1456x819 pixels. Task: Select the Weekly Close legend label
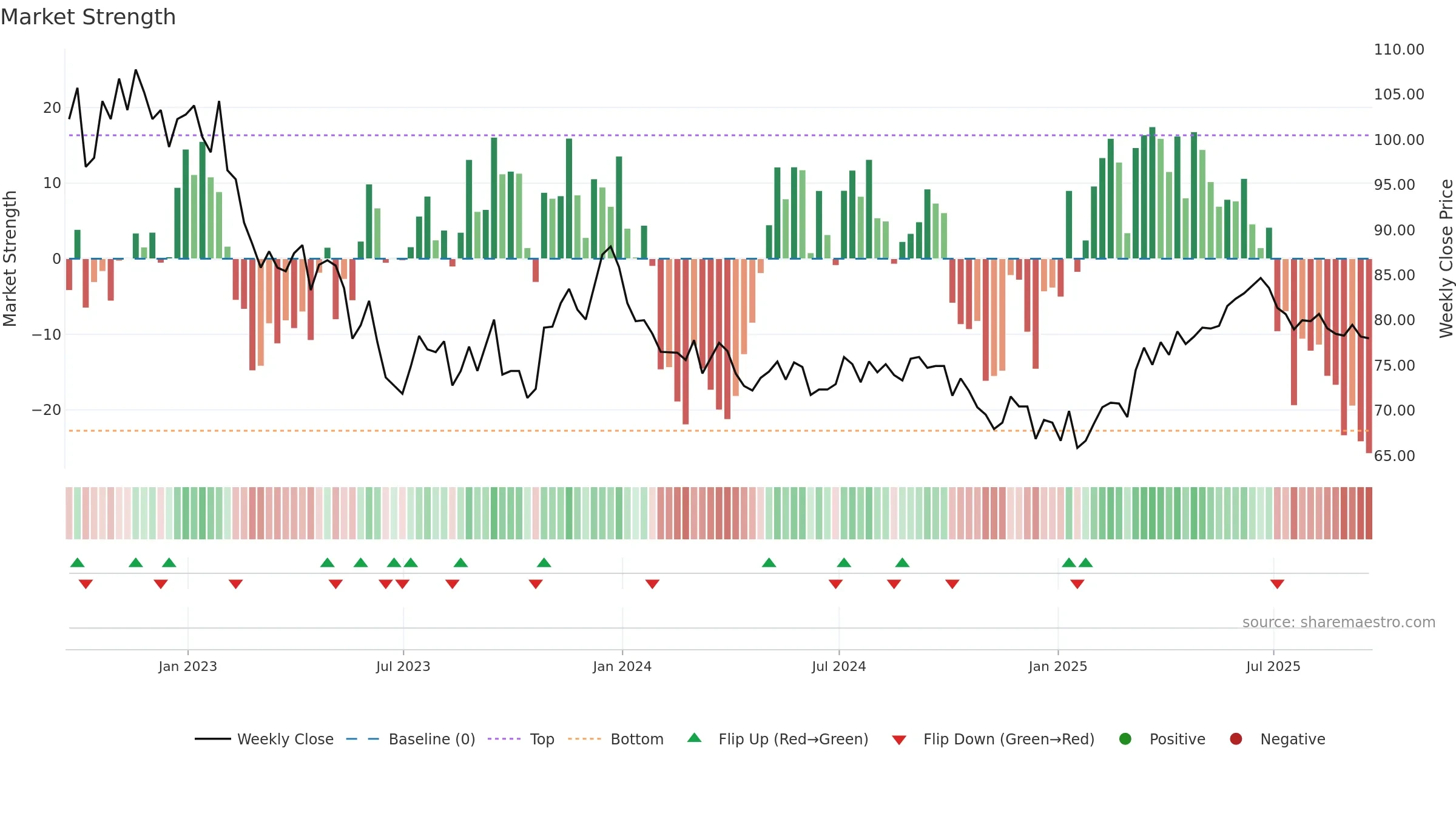click(285, 739)
